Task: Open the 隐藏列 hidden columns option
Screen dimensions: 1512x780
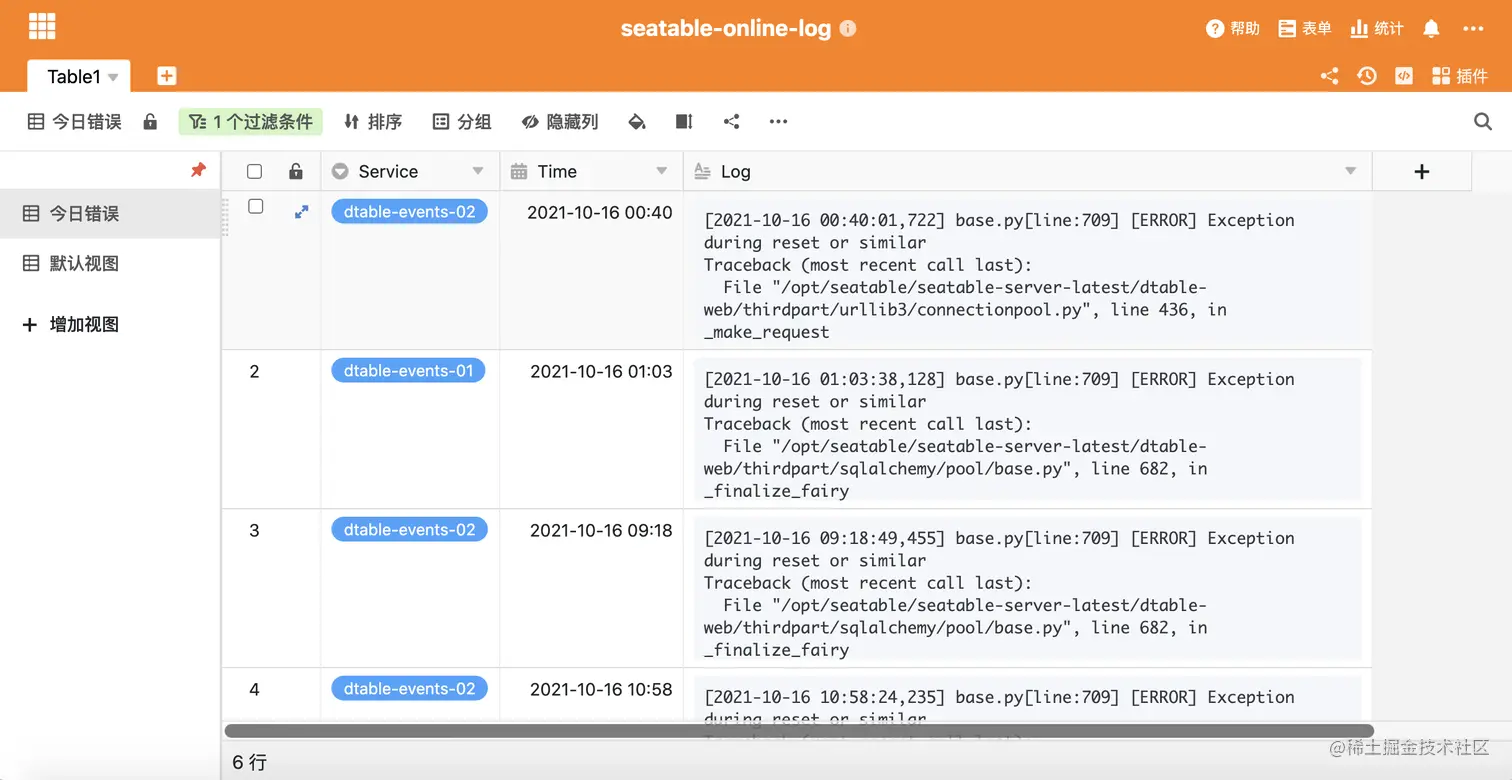Action: tap(560, 122)
